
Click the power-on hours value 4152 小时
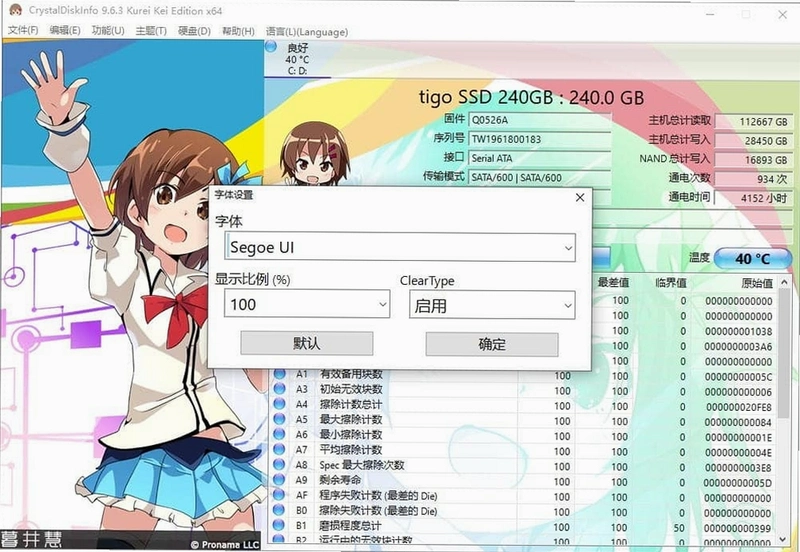pos(754,198)
